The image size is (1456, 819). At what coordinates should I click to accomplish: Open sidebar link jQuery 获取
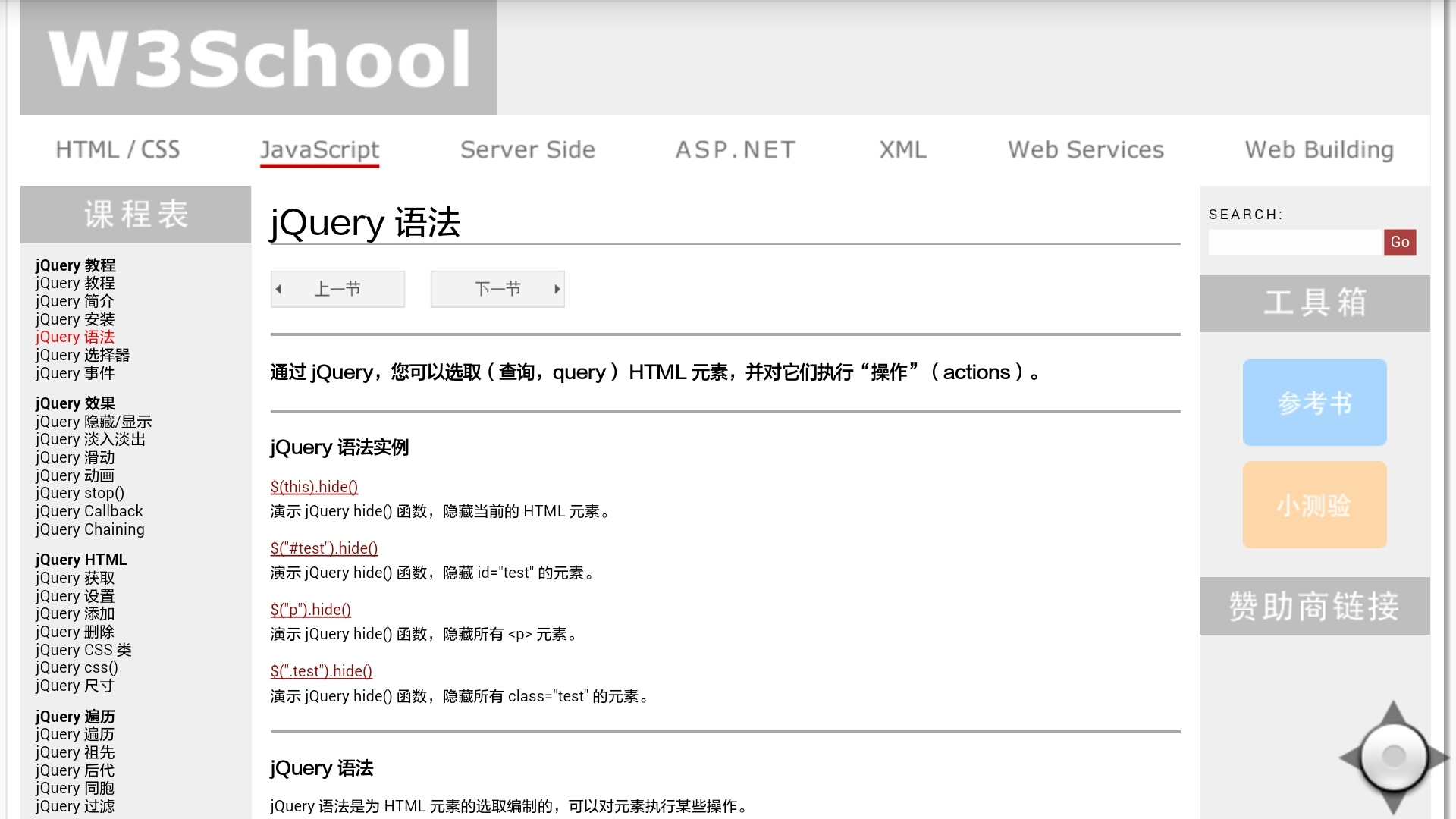[74, 578]
